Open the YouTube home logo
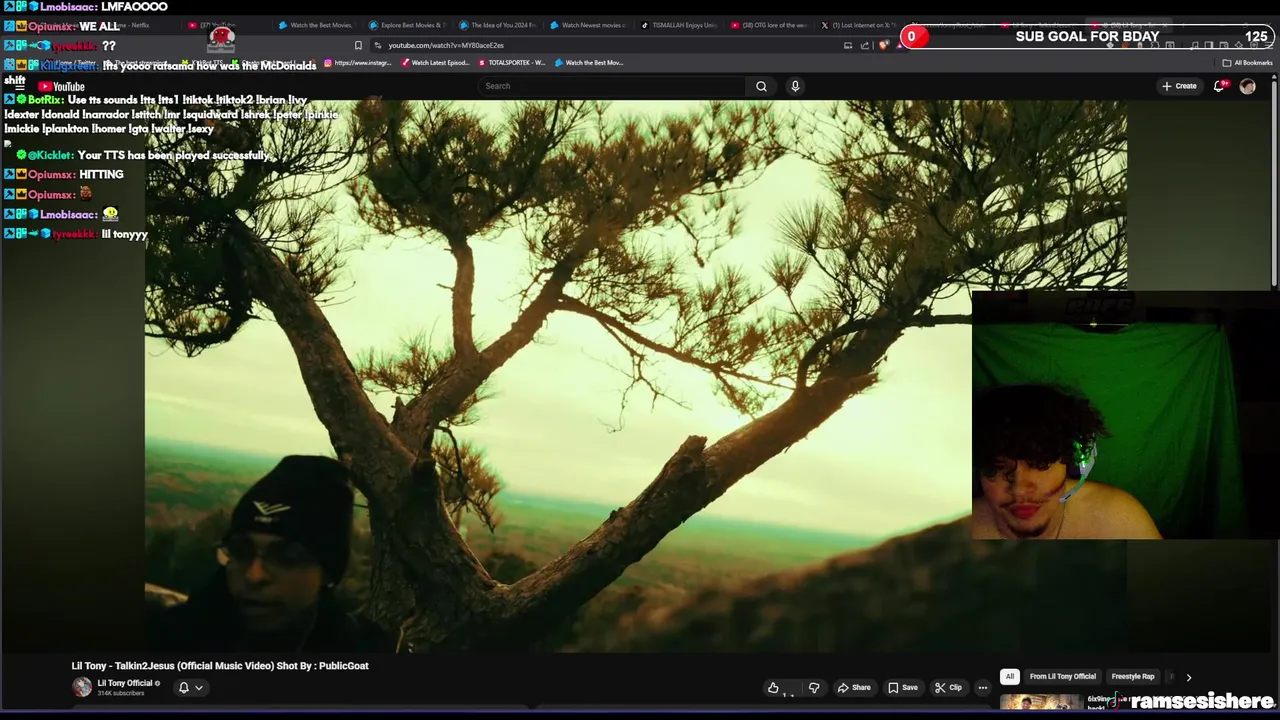 61,87
